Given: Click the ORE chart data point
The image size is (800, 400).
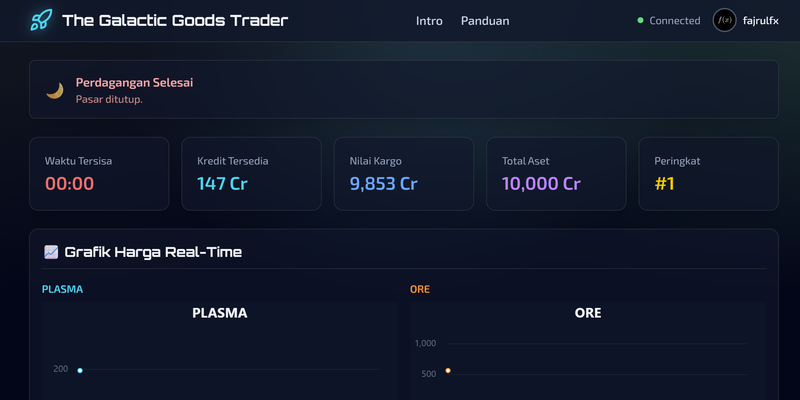Looking at the screenshot, I should pyautogui.click(x=448, y=371).
